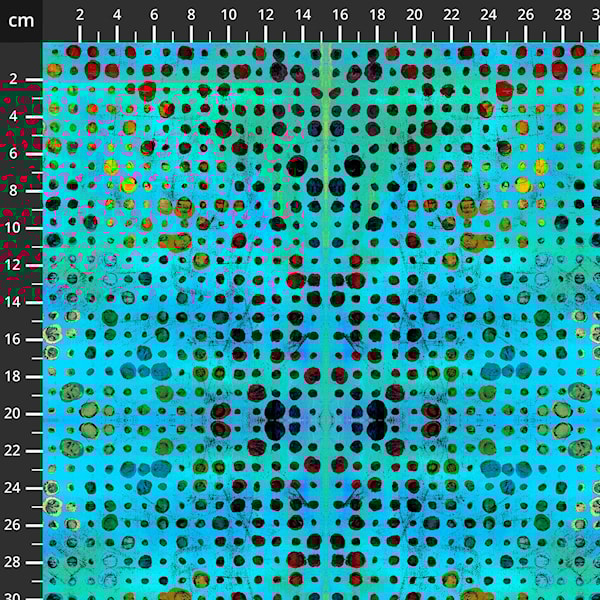Screen dimensions: 600x600
Task: Click the 20 mark on left ruler
Action: pyautogui.click(x=13, y=413)
